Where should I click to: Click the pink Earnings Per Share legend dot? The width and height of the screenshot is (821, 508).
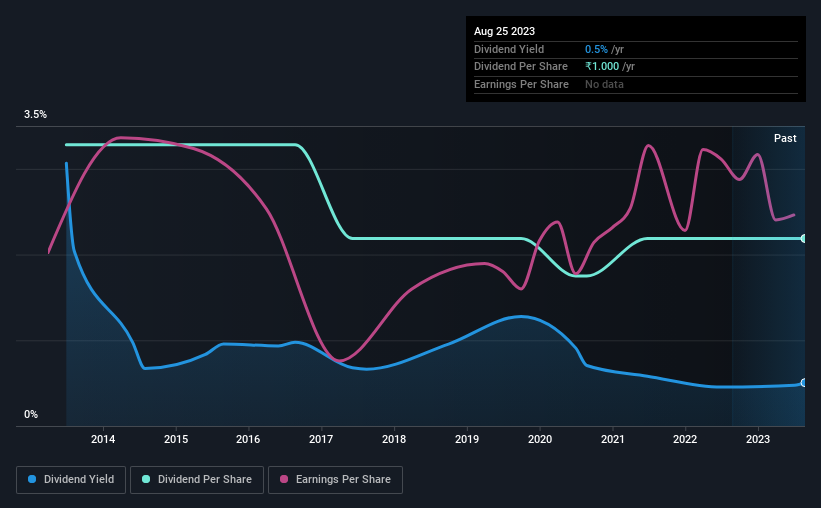284,479
